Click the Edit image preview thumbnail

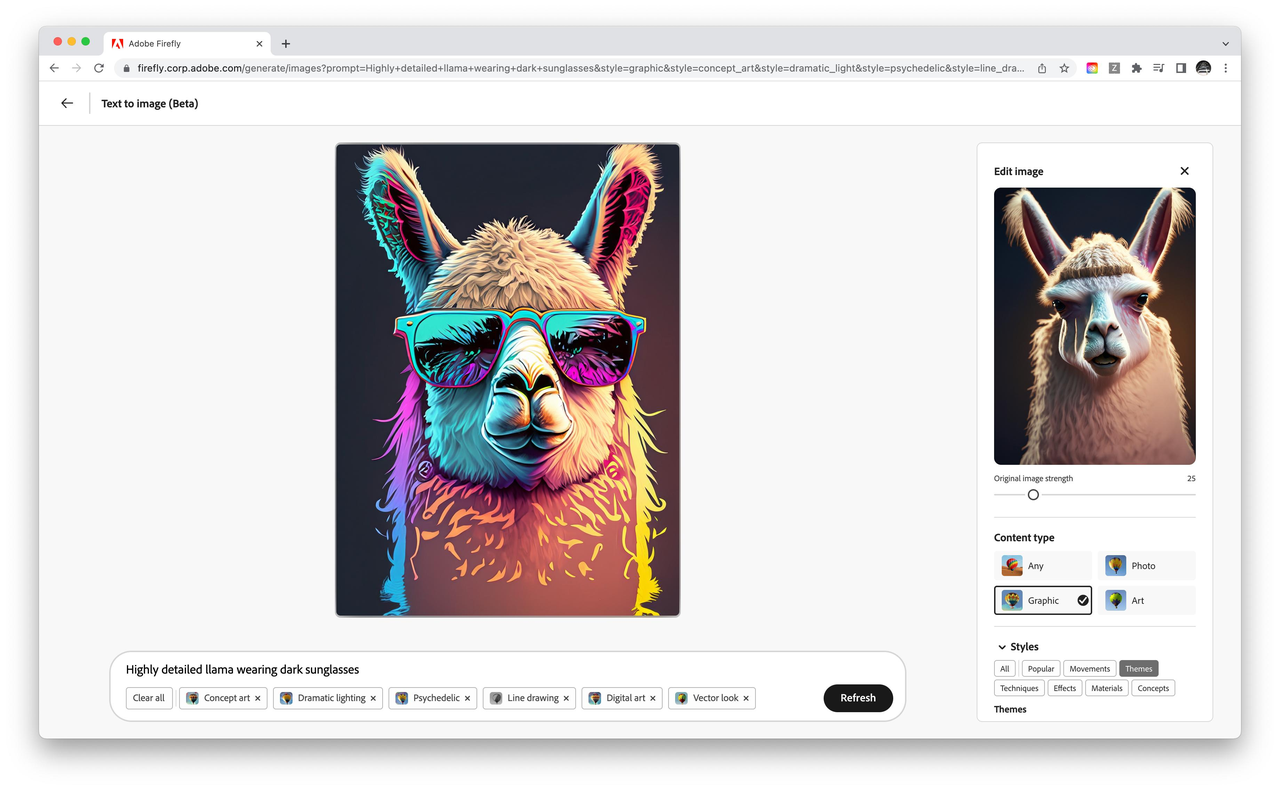tap(1094, 326)
